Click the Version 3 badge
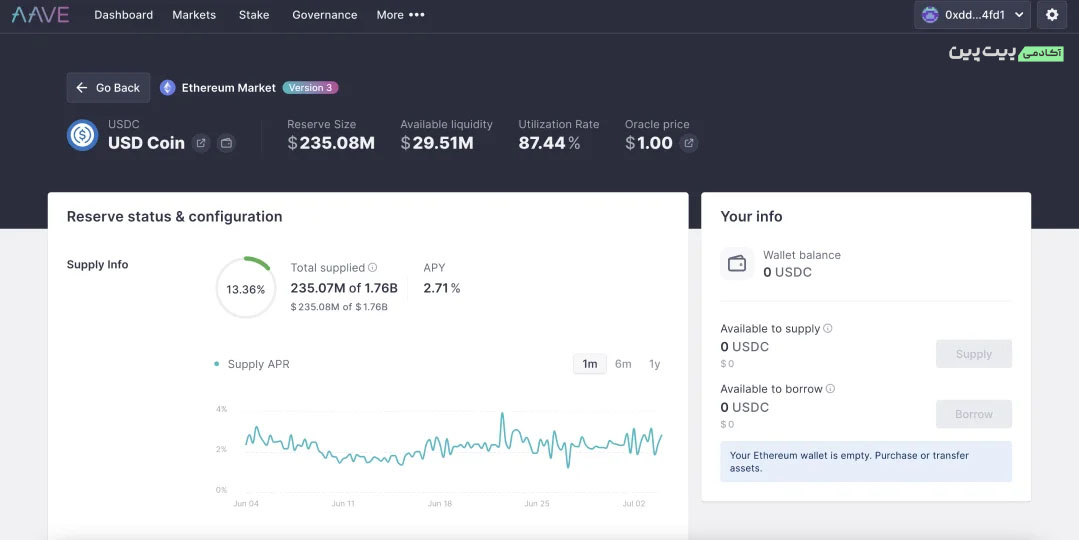 pyautogui.click(x=310, y=87)
